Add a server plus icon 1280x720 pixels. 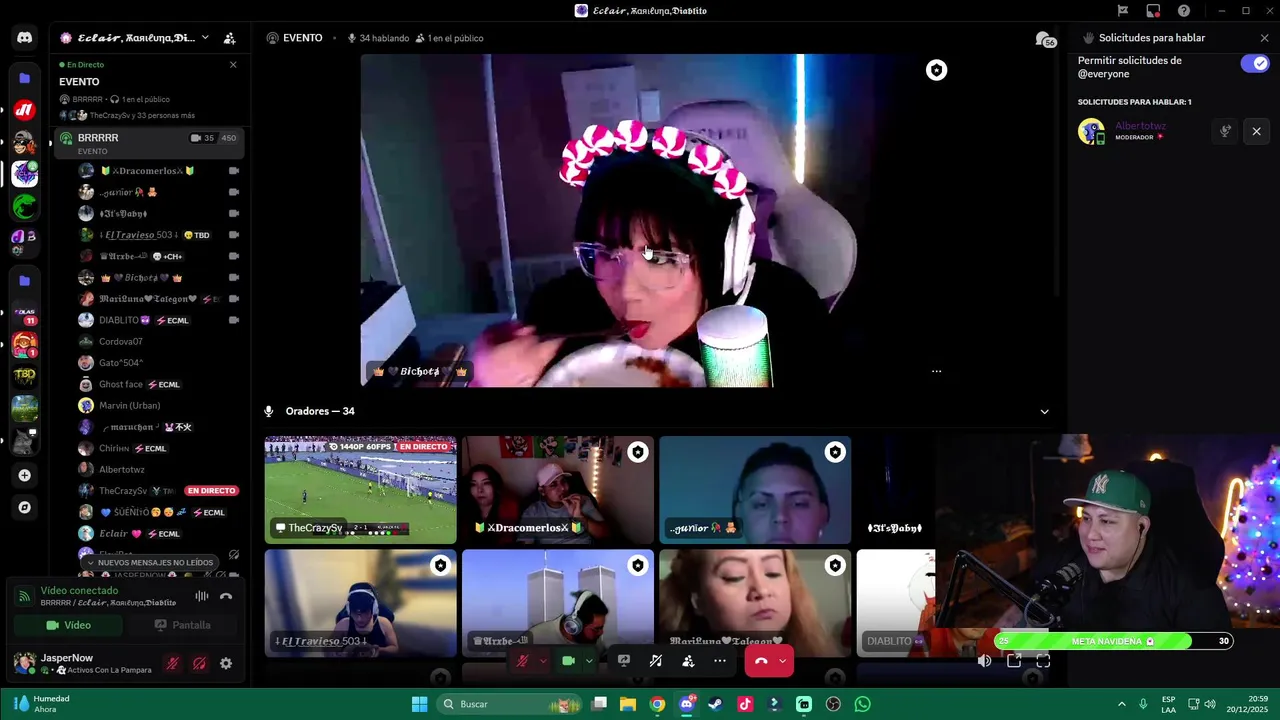(x=25, y=475)
